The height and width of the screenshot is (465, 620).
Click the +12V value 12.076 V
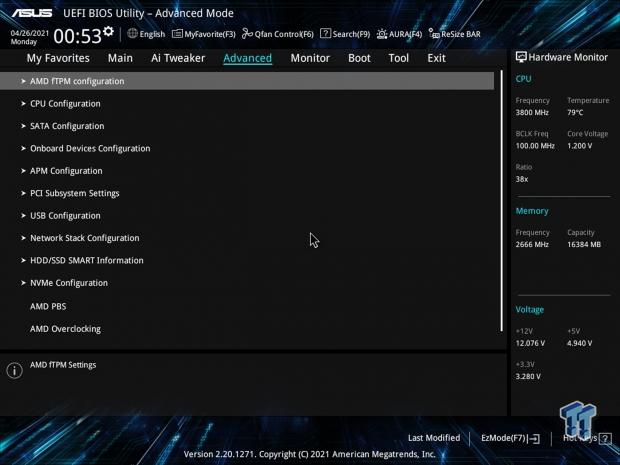[530, 343]
